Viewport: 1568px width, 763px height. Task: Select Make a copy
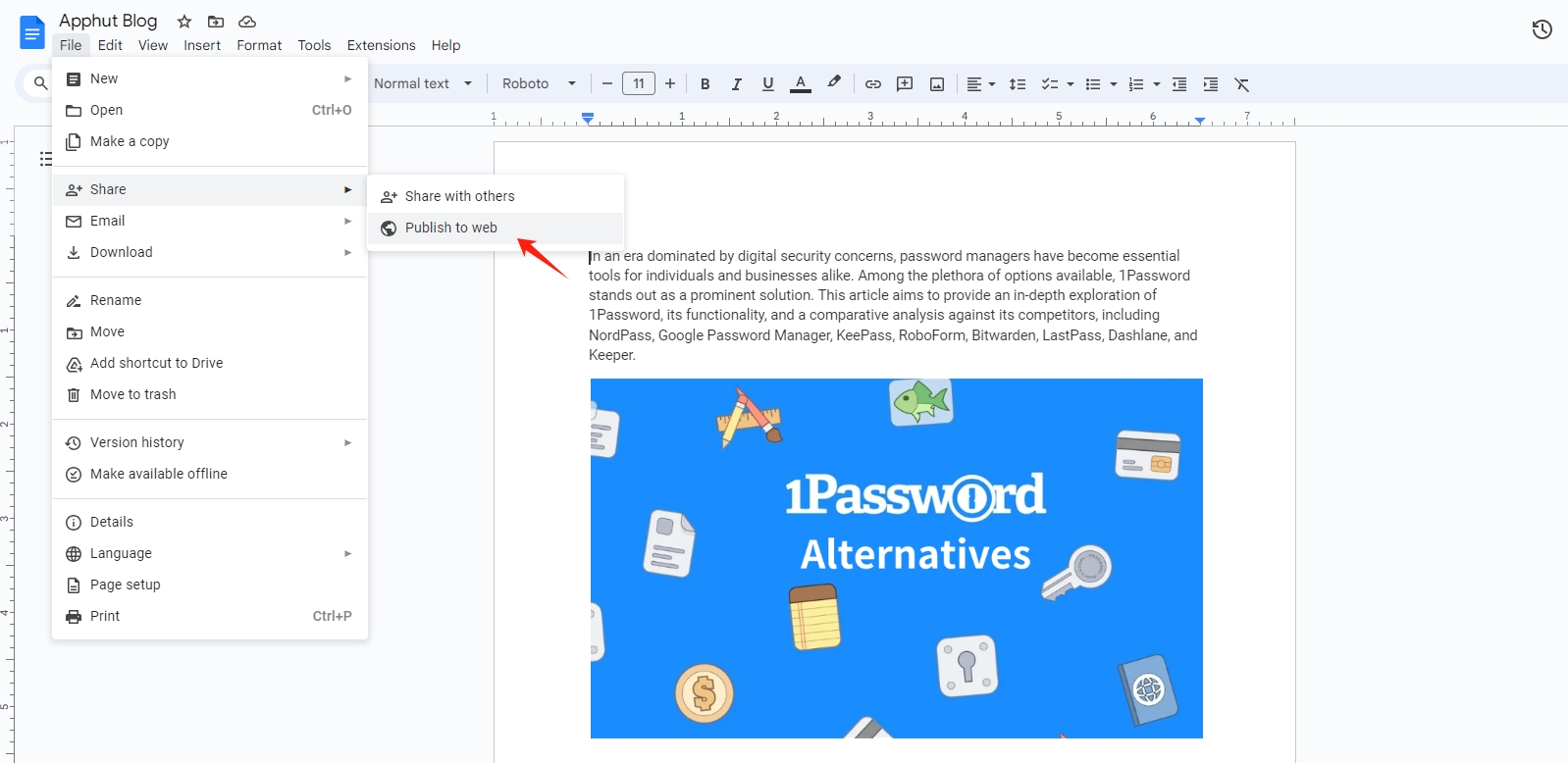coord(210,141)
